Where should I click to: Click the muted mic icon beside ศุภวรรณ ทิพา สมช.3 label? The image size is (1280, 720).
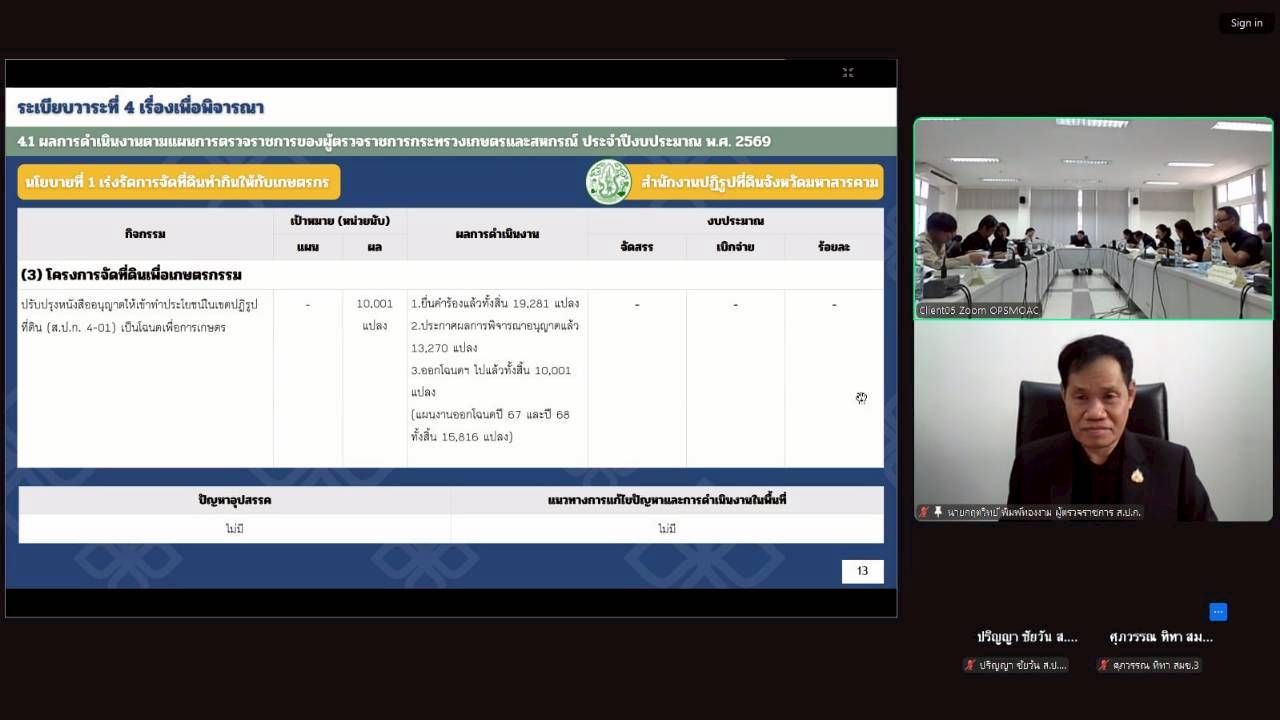(1101, 665)
